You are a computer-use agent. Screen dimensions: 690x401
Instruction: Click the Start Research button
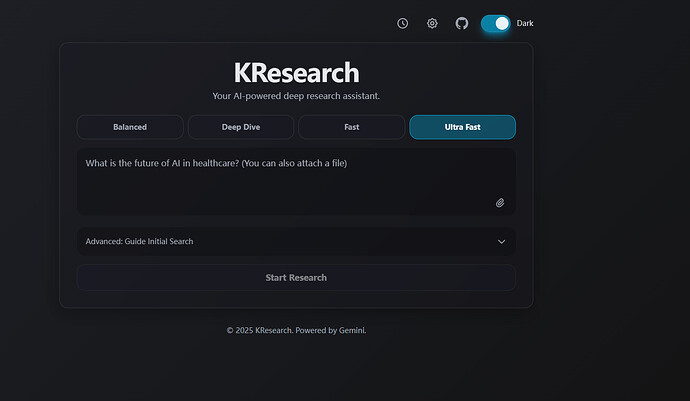(x=296, y=278)
